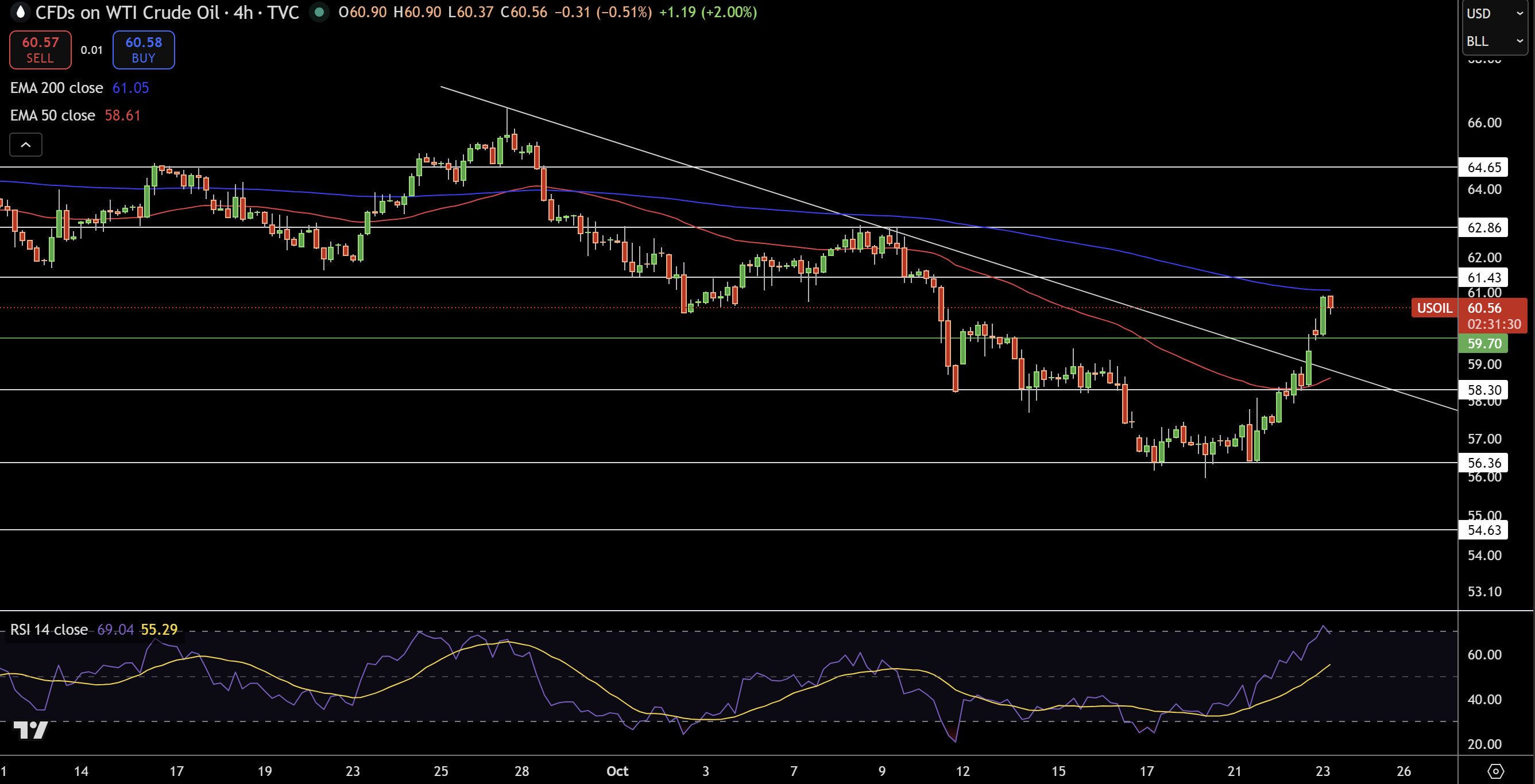1535x784 pixels.
Task: Collapse the indicator legend with the chevron
Action: tap(26, 145)
